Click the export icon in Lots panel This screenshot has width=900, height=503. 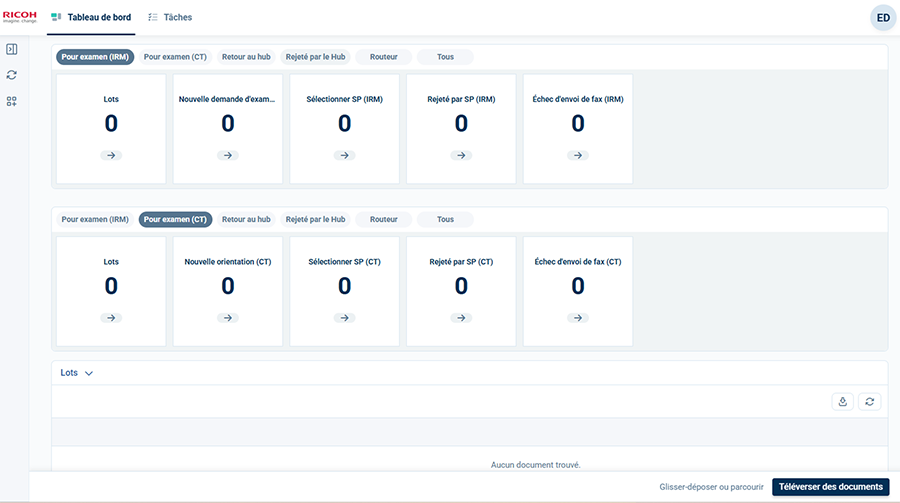[843, 401]
